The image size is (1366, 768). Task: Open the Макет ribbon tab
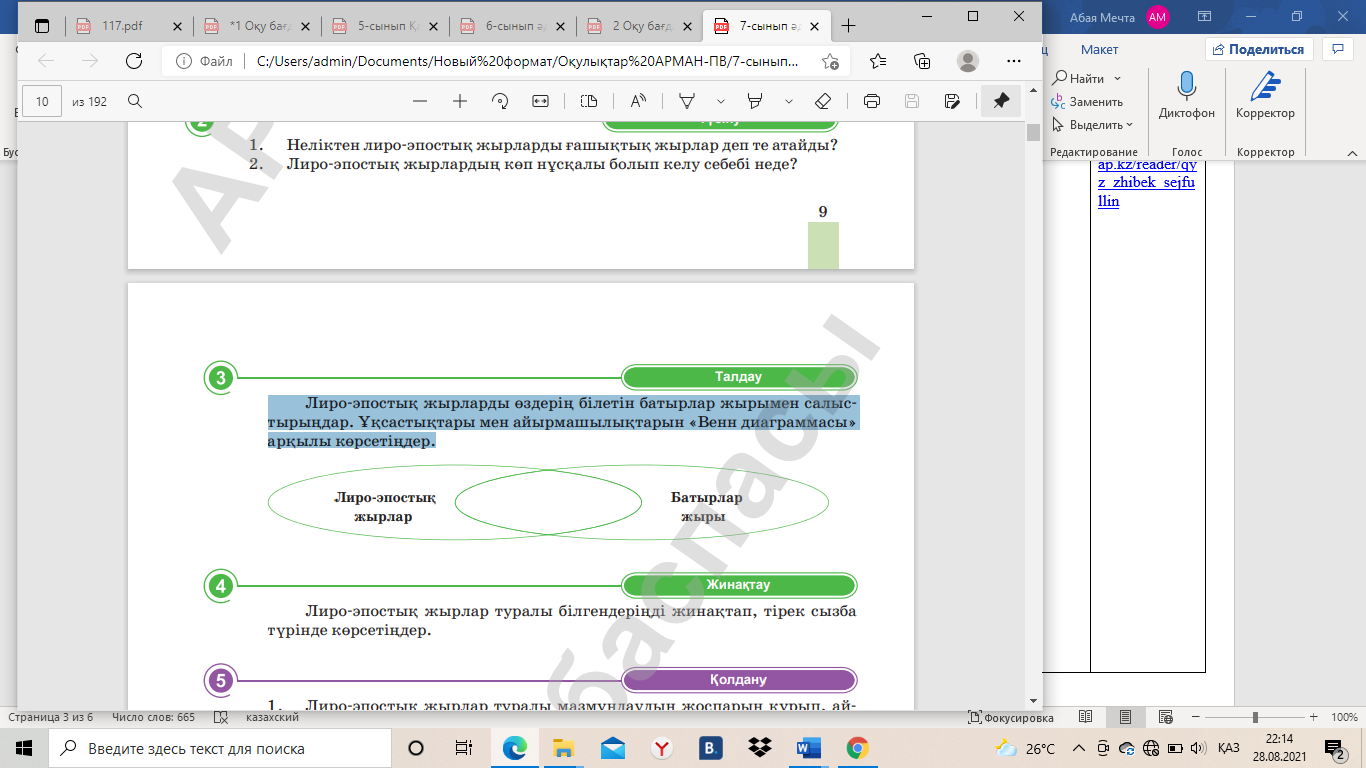(1099, 49)
